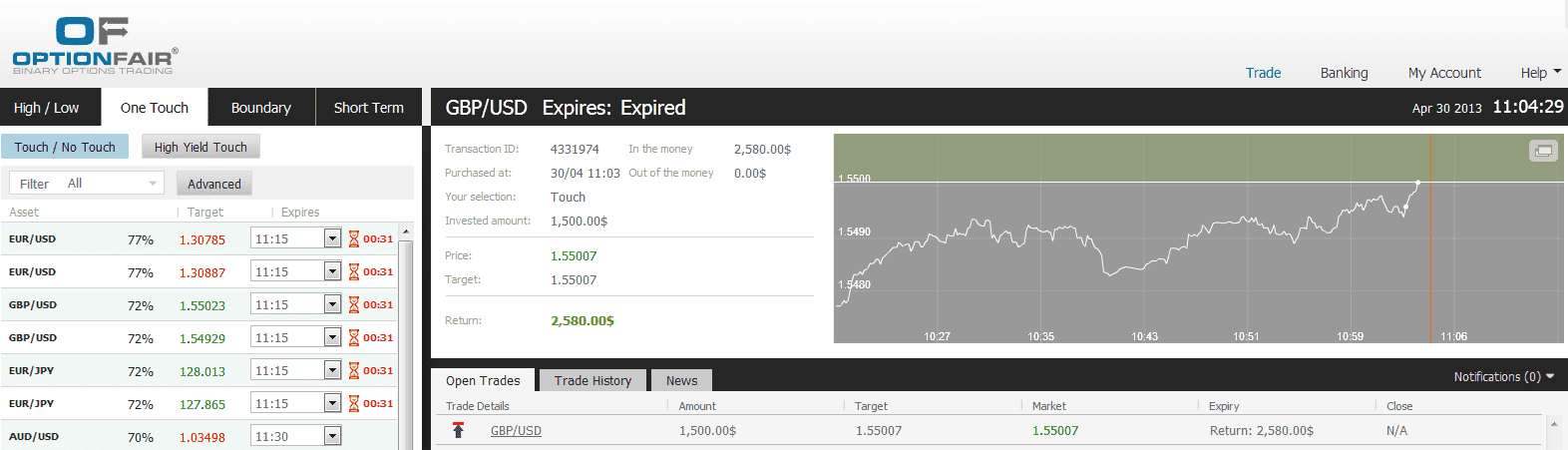The image size is (1568, 450).
Task: Open the Trade History tab
Action: (x=592, y=380)
